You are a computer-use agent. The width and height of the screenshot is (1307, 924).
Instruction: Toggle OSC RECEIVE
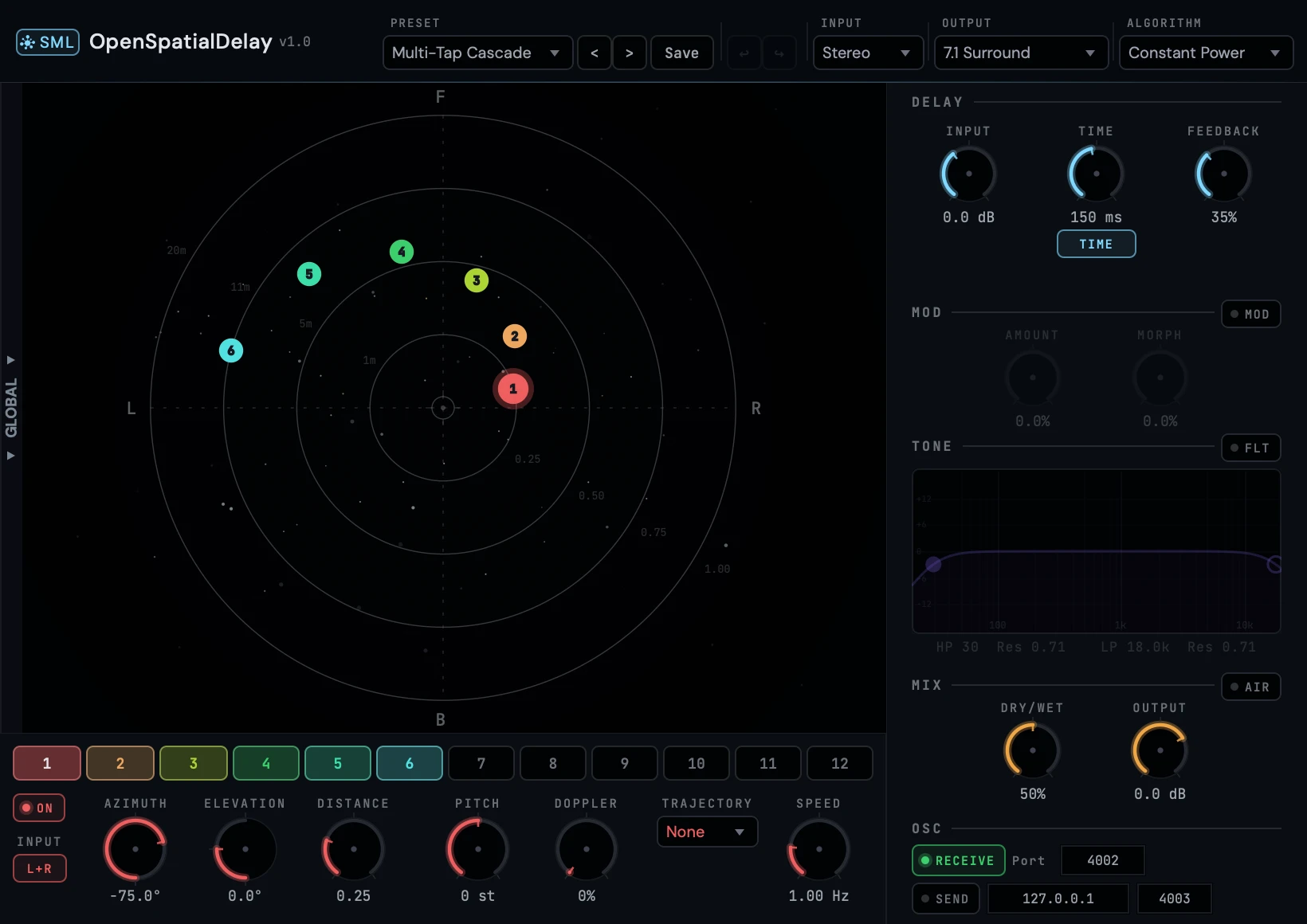[958, 860]
